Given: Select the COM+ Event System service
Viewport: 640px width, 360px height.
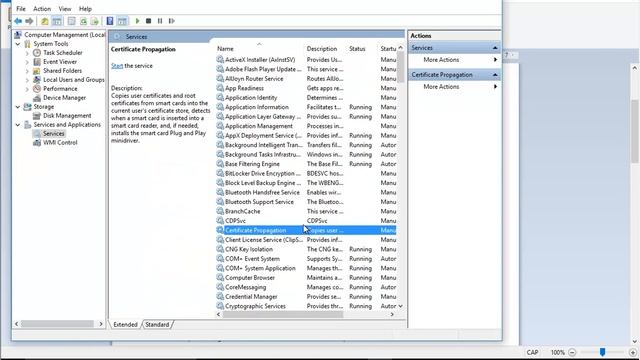Looking at the screenshot, I should [306, 259].
